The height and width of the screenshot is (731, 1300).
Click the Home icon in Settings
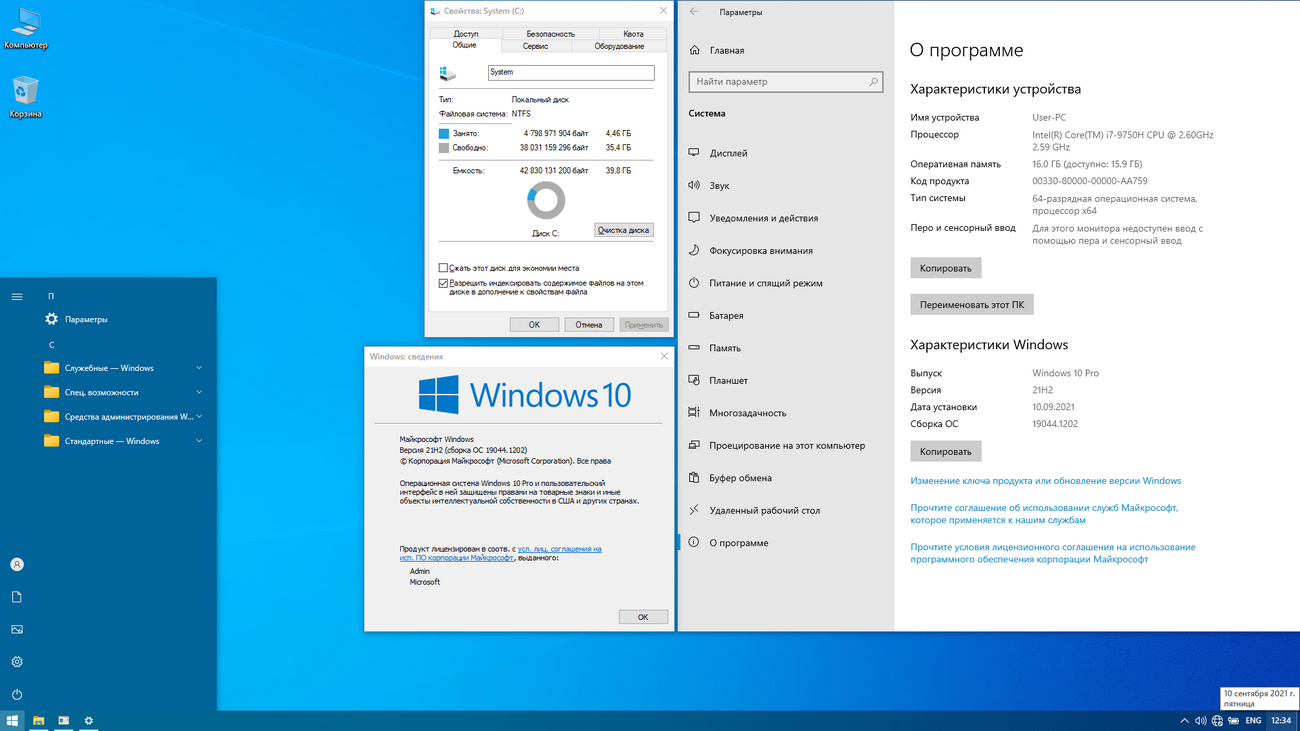[695, 50]
